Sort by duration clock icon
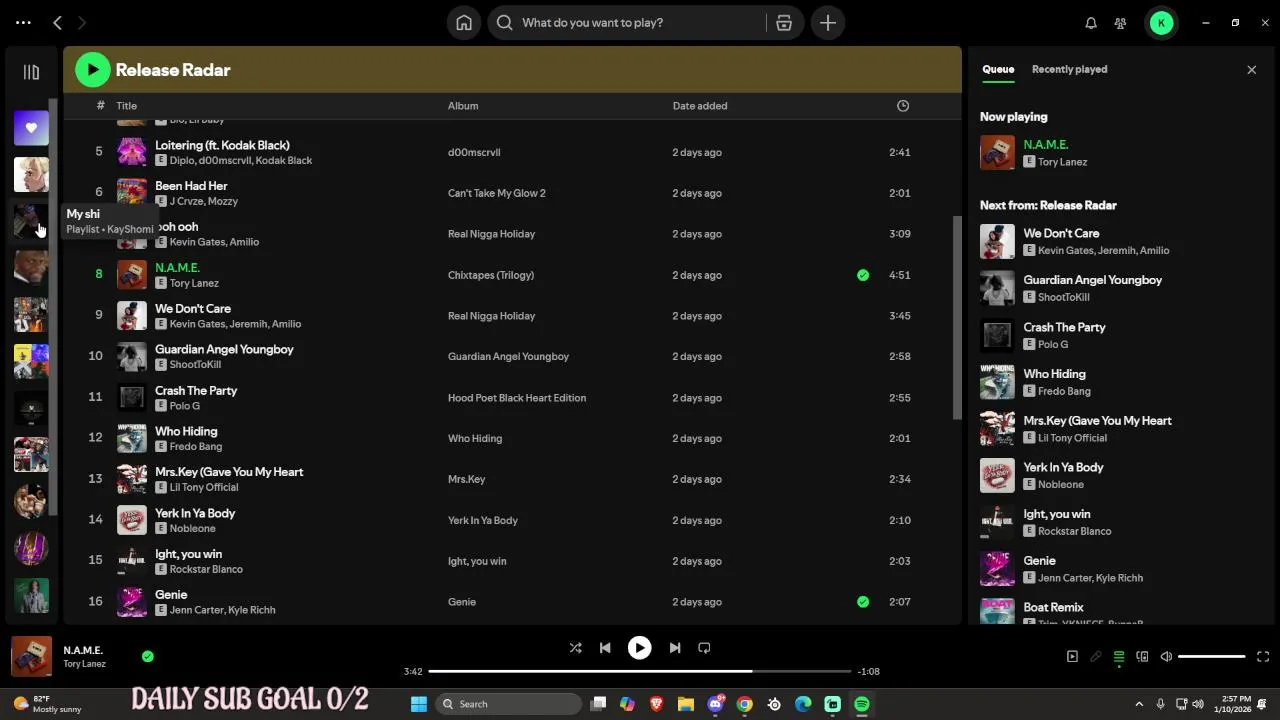The height and width of the screenshot is (720, 1280). pyautogui.click(x=903, y=105)
